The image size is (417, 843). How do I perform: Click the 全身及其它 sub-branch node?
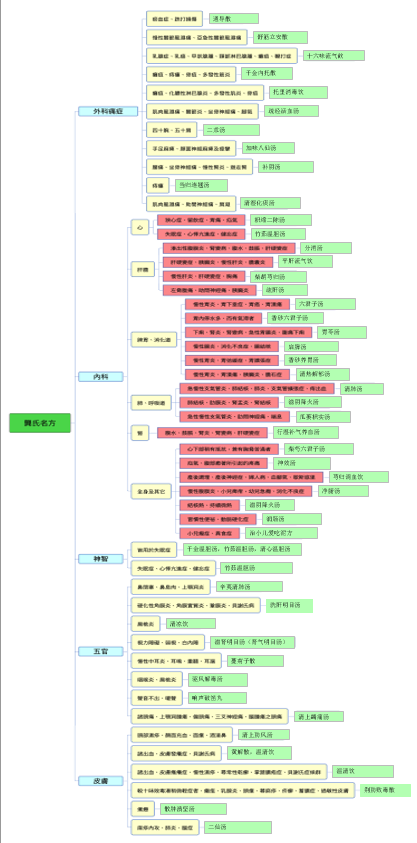[x=151, y=491]
